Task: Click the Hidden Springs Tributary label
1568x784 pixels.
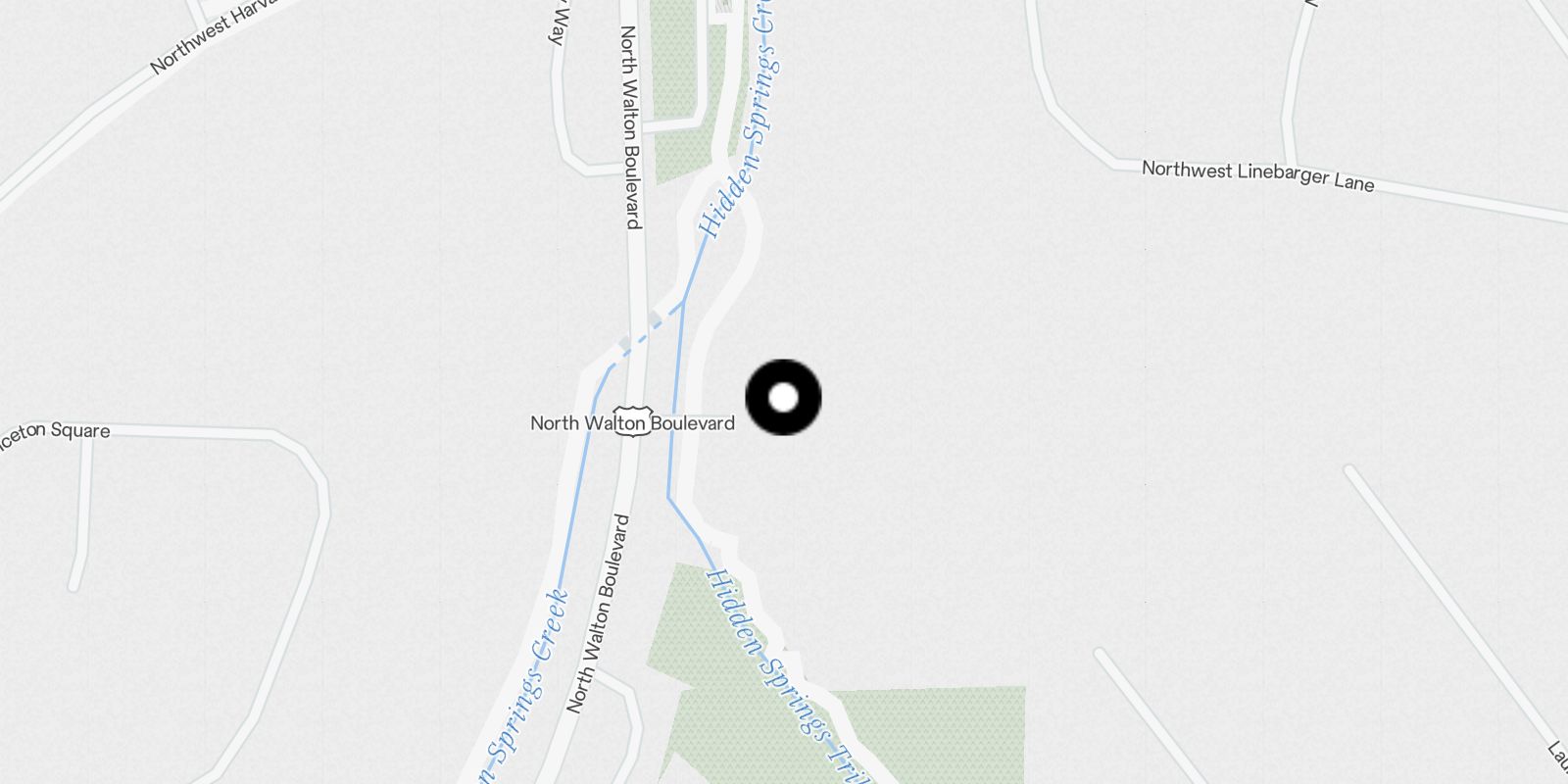Action: point(784,676)
